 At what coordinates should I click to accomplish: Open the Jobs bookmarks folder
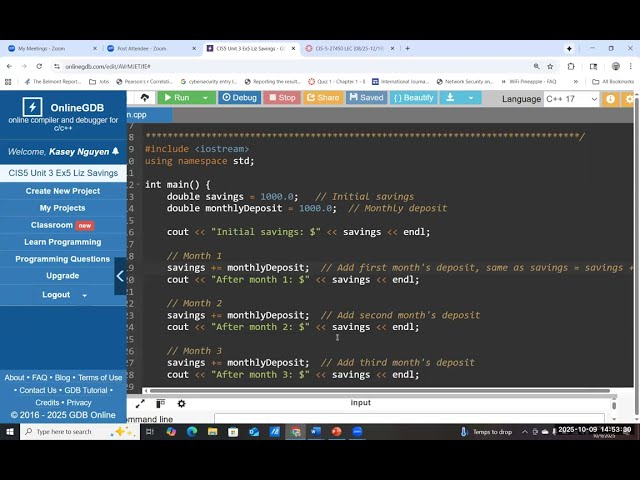pyautogui.click(x=99, y=82)
